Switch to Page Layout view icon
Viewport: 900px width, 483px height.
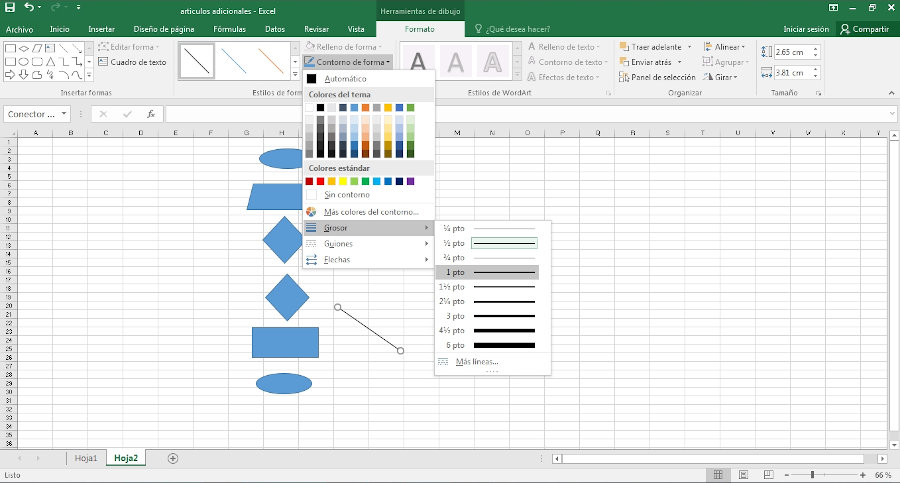click(743, 475)
